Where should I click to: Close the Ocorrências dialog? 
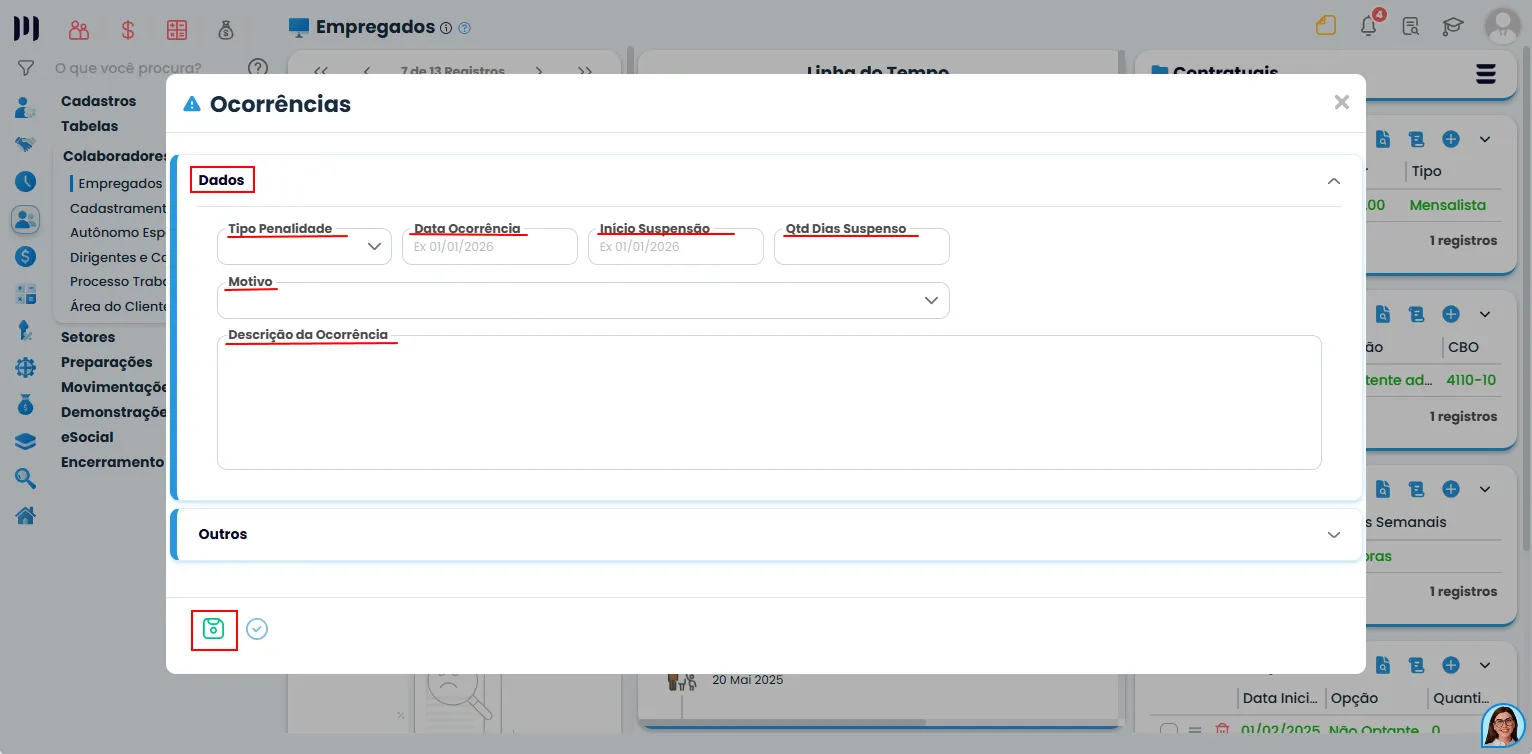(x=1342, y=102)
